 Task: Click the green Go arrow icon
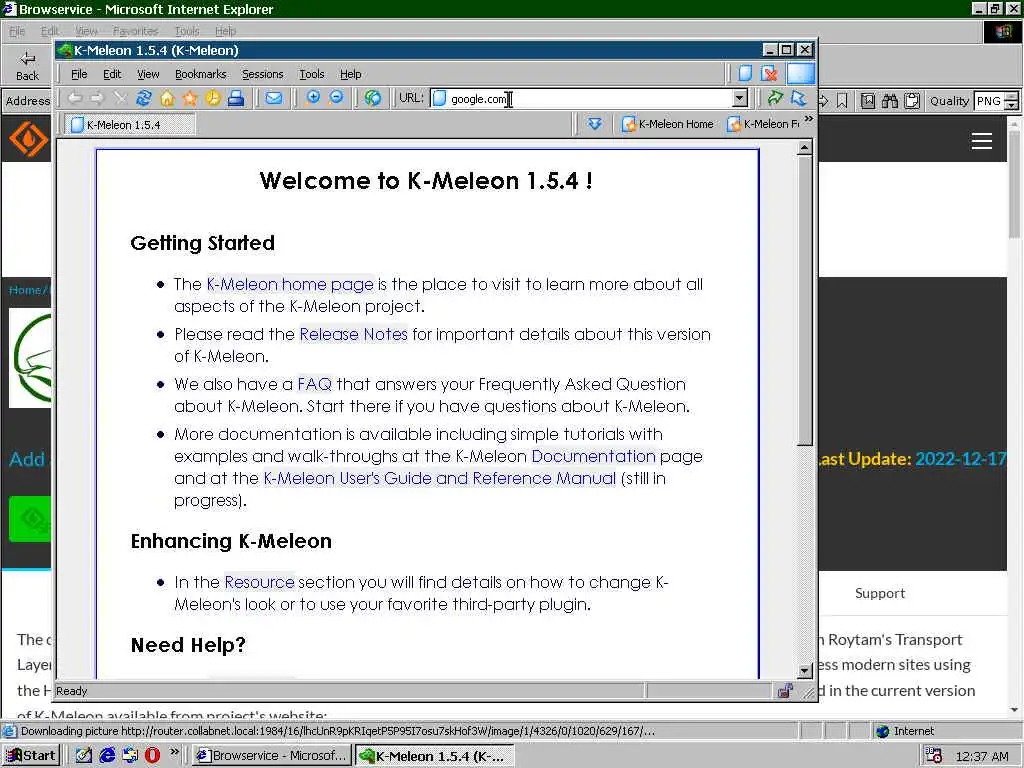[775, 99]
